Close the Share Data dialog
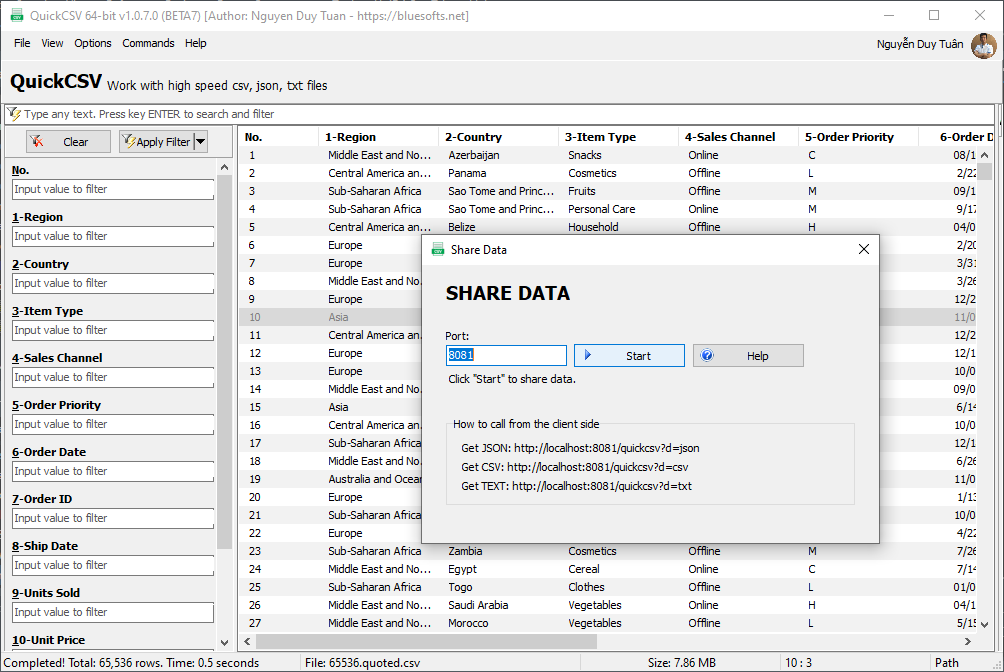This screenshot has height=672, width=1004. point(864,249)
